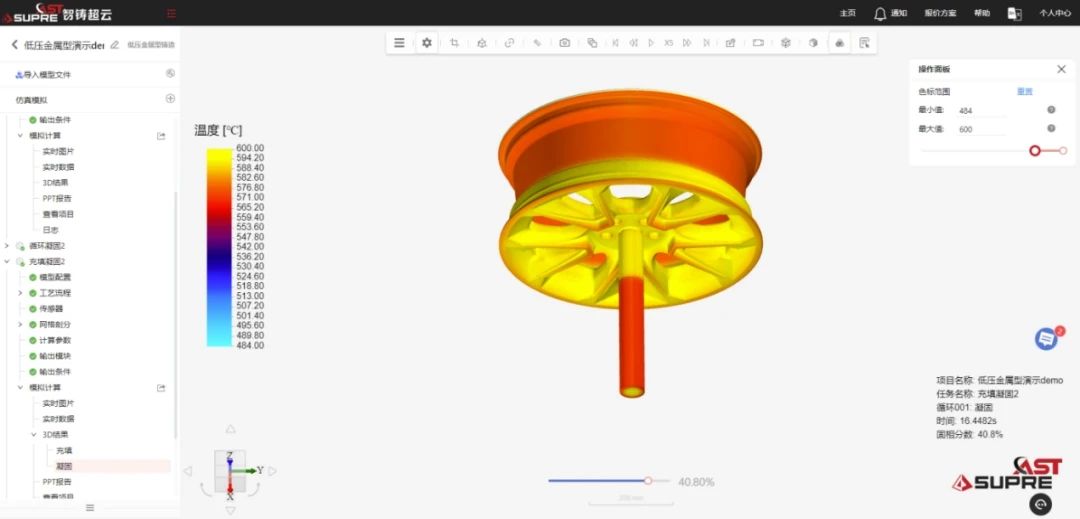Click the 最小值 input field
1080x519 pixels.
[x=980, y=111]
